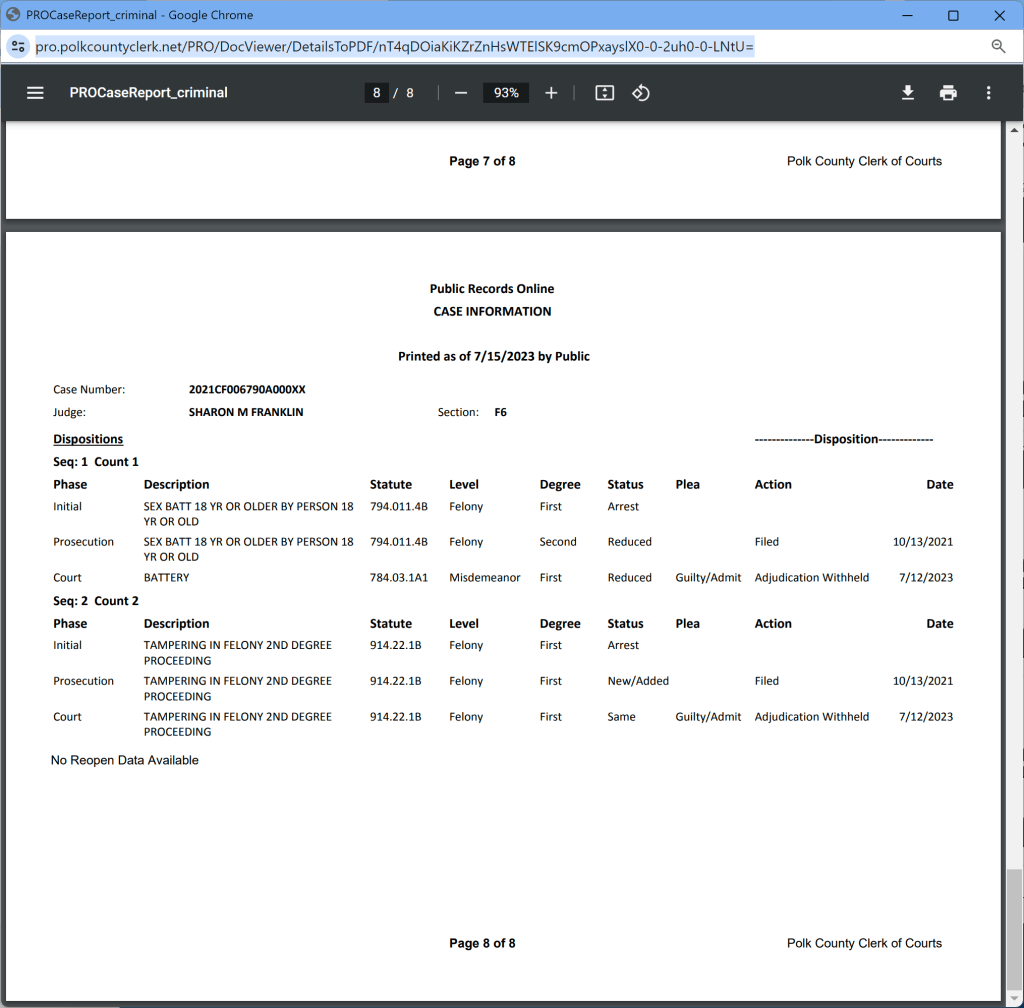Maximize the Chrome window
Image resolution: width=1024 pixels, height=1008 pixels.
point(953,15)
